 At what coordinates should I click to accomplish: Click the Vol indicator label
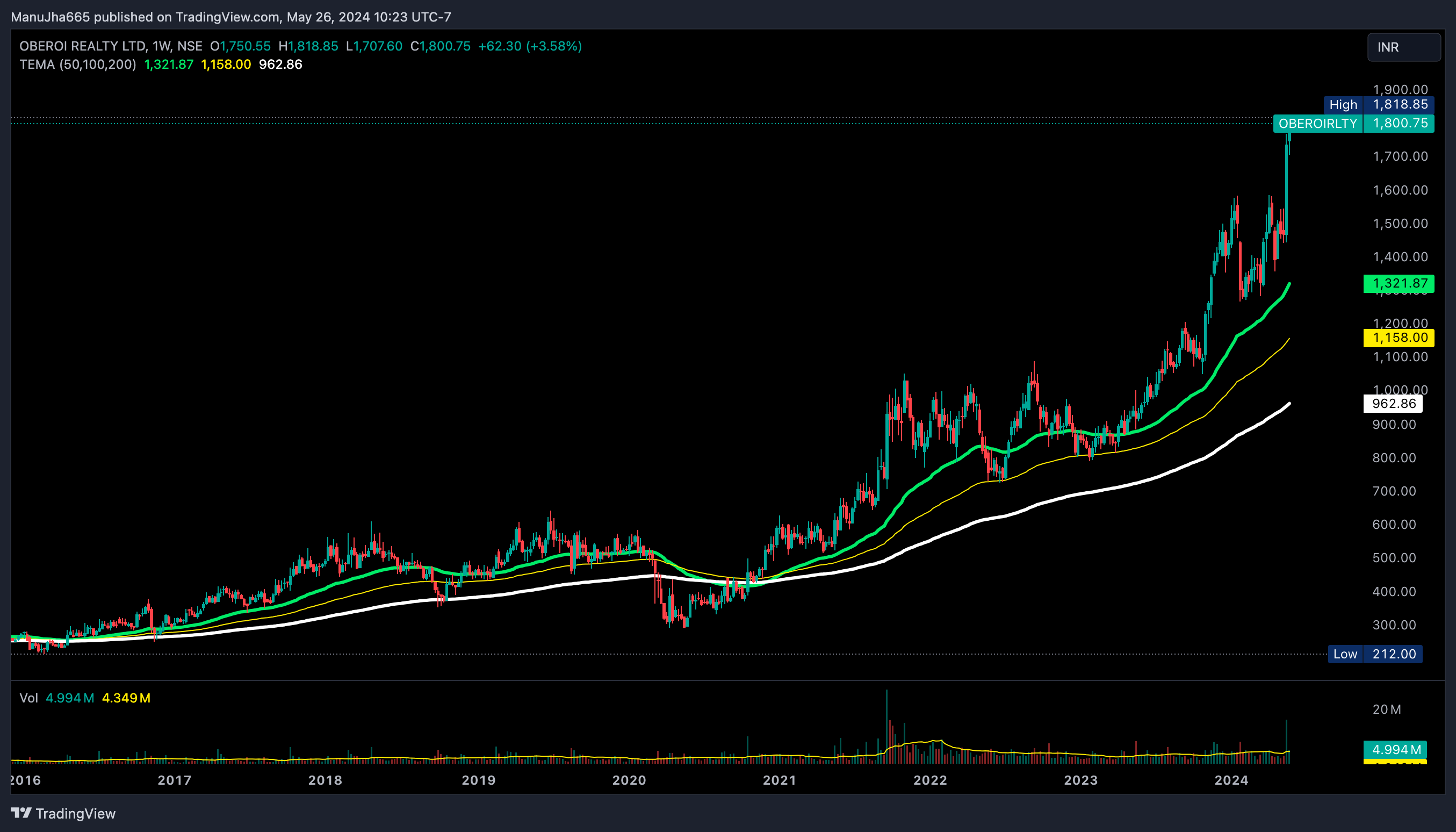[28, 698]
